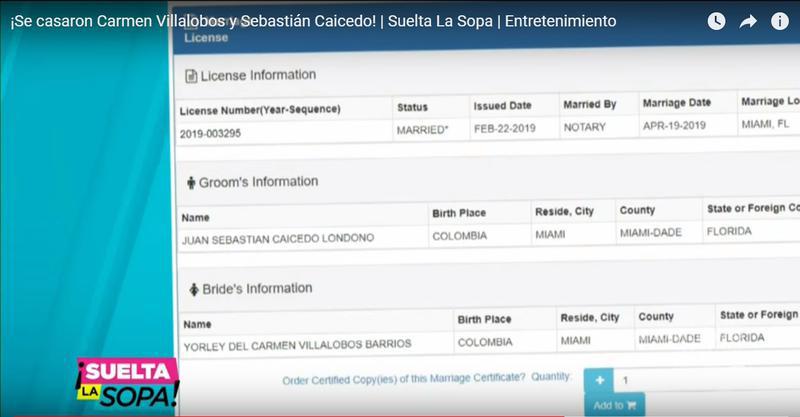Click the Marriage Date column header
800x417 pixels.
click(677, 103)
